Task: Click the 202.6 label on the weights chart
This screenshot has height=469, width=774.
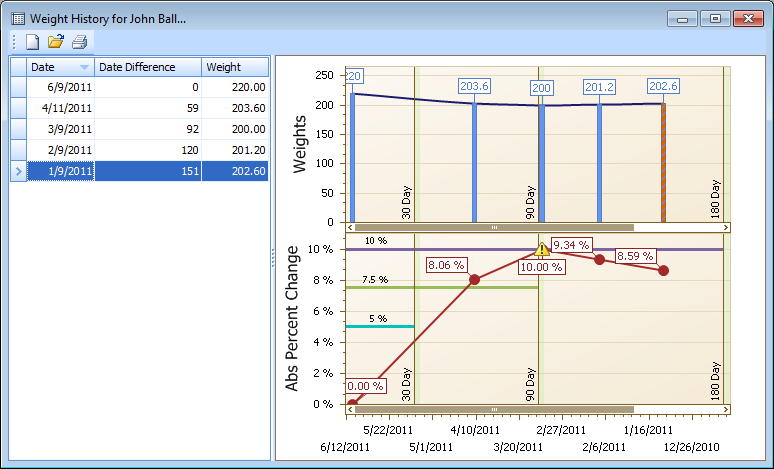Action: [x=663, y=86]
